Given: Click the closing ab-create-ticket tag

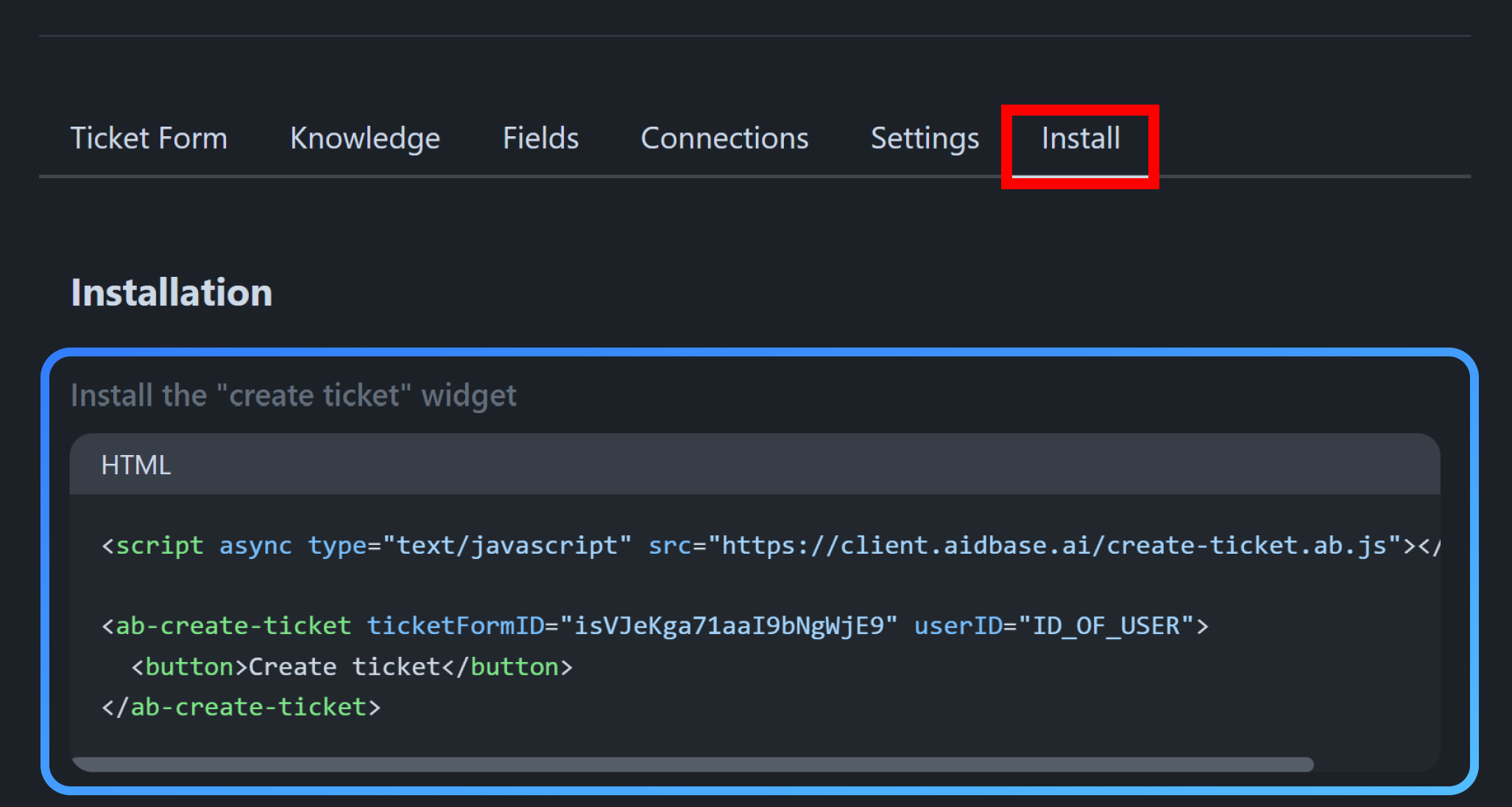Looking at the screenshot, I should click(241, 706).
